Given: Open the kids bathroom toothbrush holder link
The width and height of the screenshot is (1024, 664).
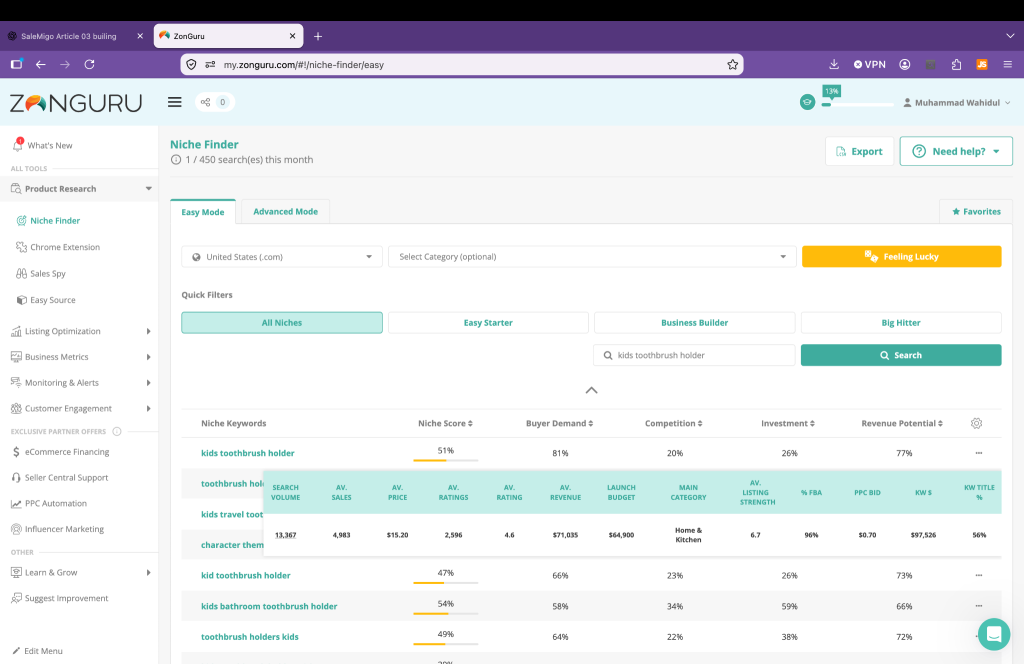Looking at the screenshot, I should (269, 606).
